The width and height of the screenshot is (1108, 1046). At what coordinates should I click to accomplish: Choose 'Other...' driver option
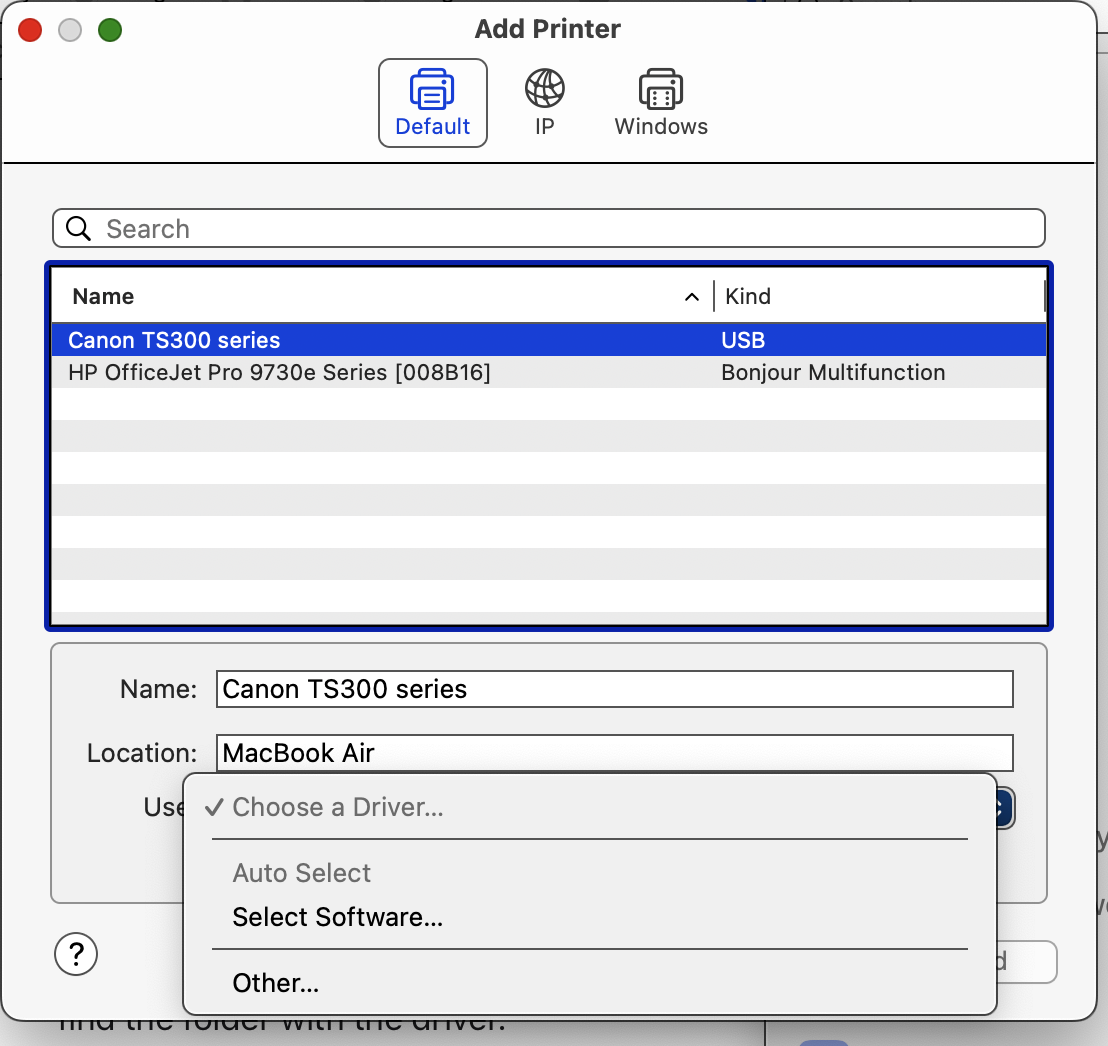coord(589,983)
